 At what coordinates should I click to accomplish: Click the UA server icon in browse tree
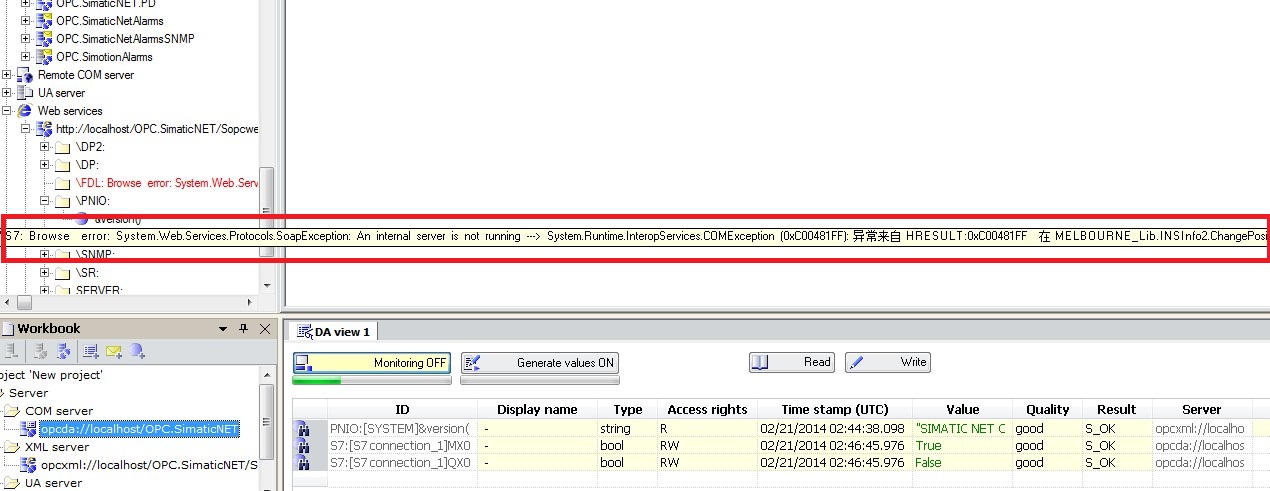click(x=25, y=93)
